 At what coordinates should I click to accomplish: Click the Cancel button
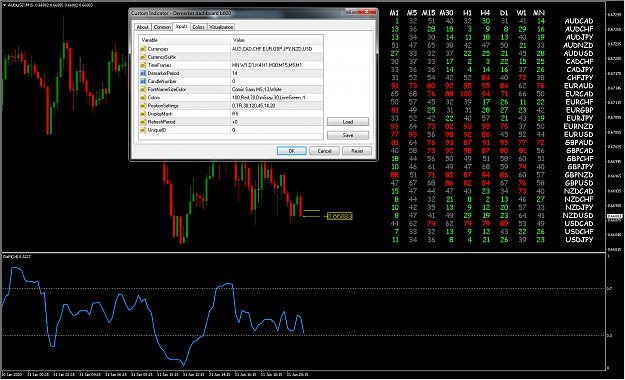coord(324,151)
